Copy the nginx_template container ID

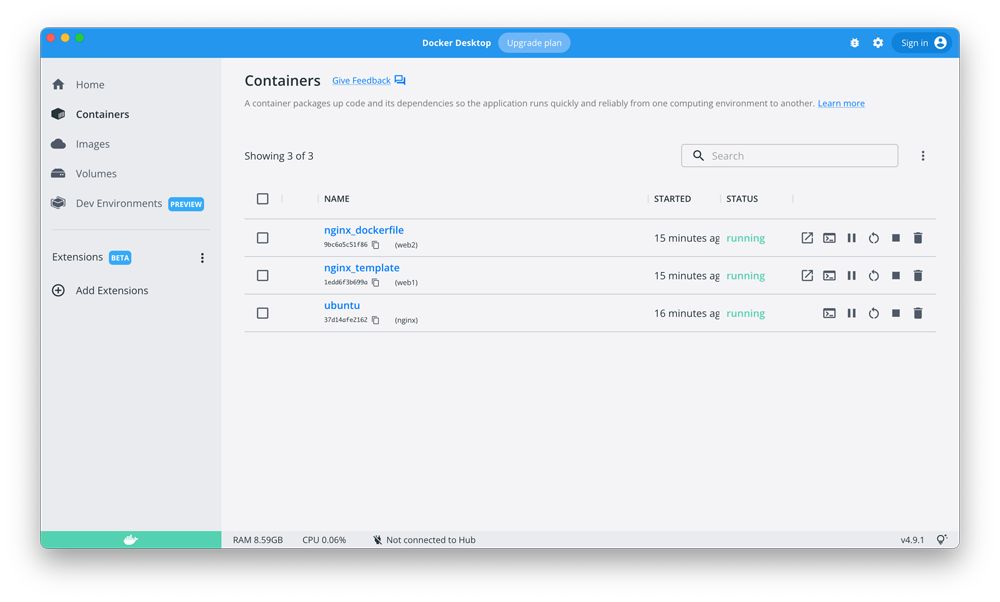[x=376, y=283]
